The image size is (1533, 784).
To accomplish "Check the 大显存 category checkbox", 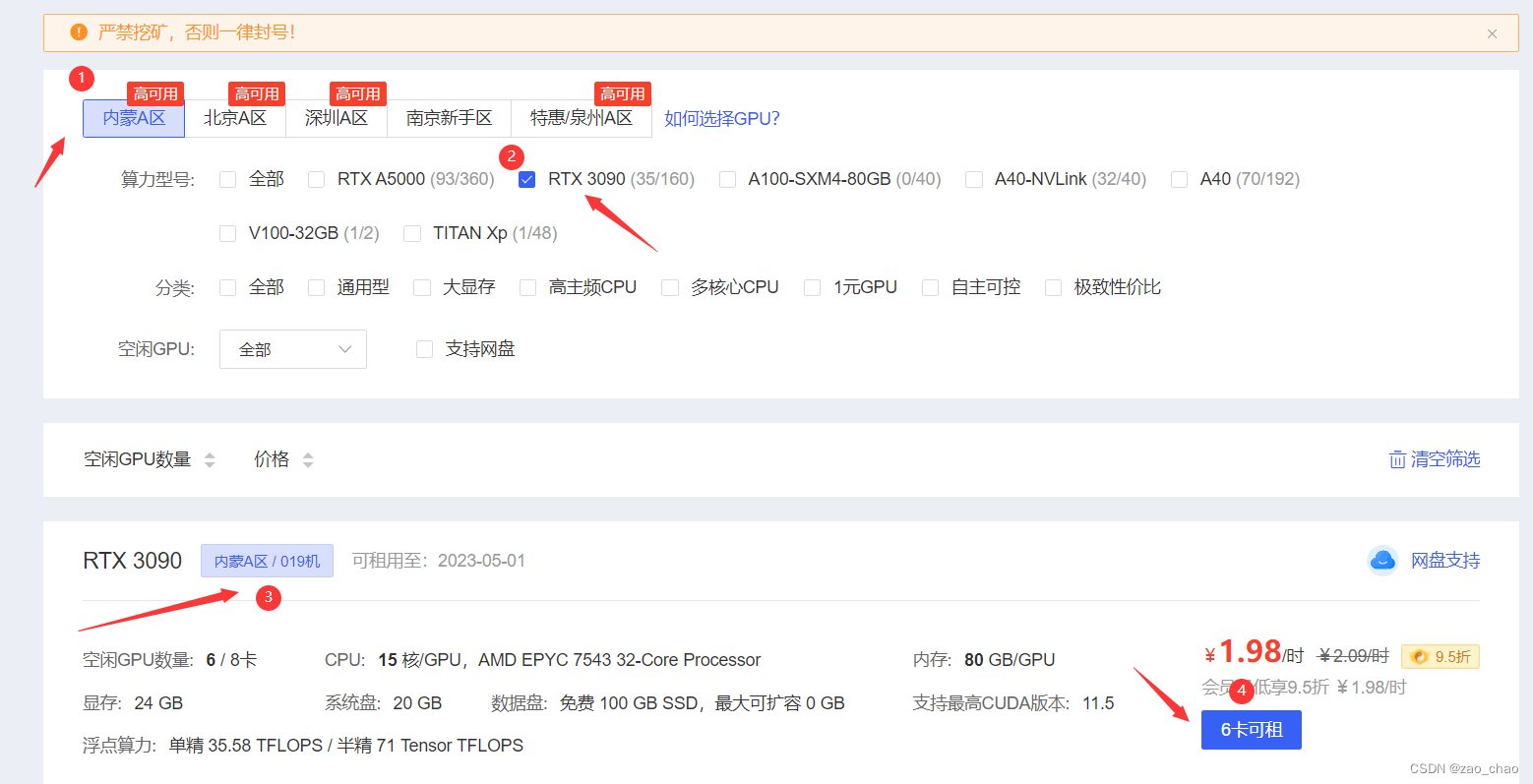I will (x=422, y=287).
